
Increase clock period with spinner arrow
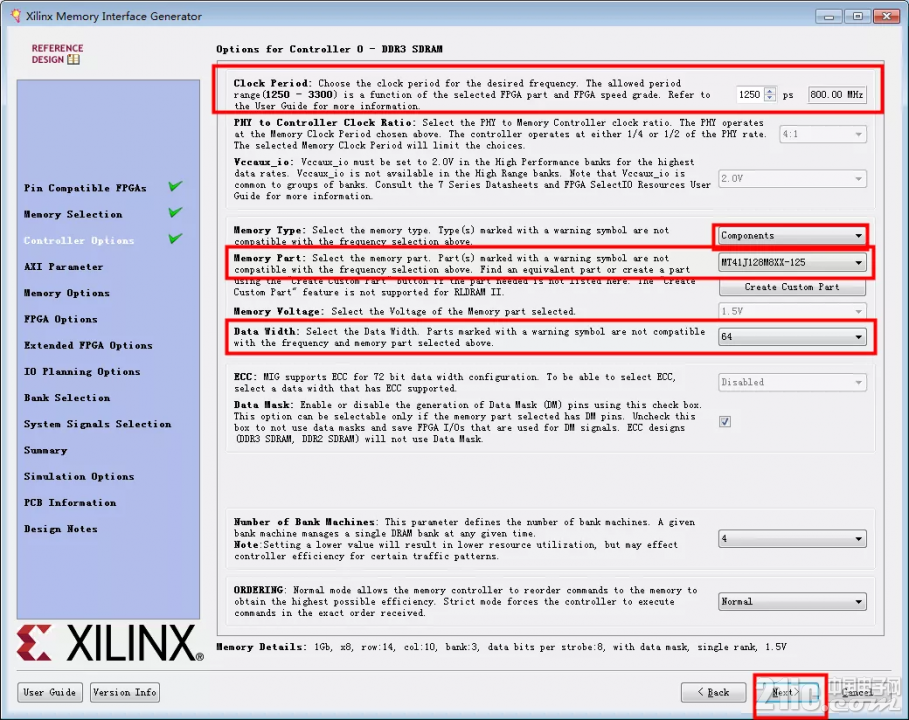point(770,91)
